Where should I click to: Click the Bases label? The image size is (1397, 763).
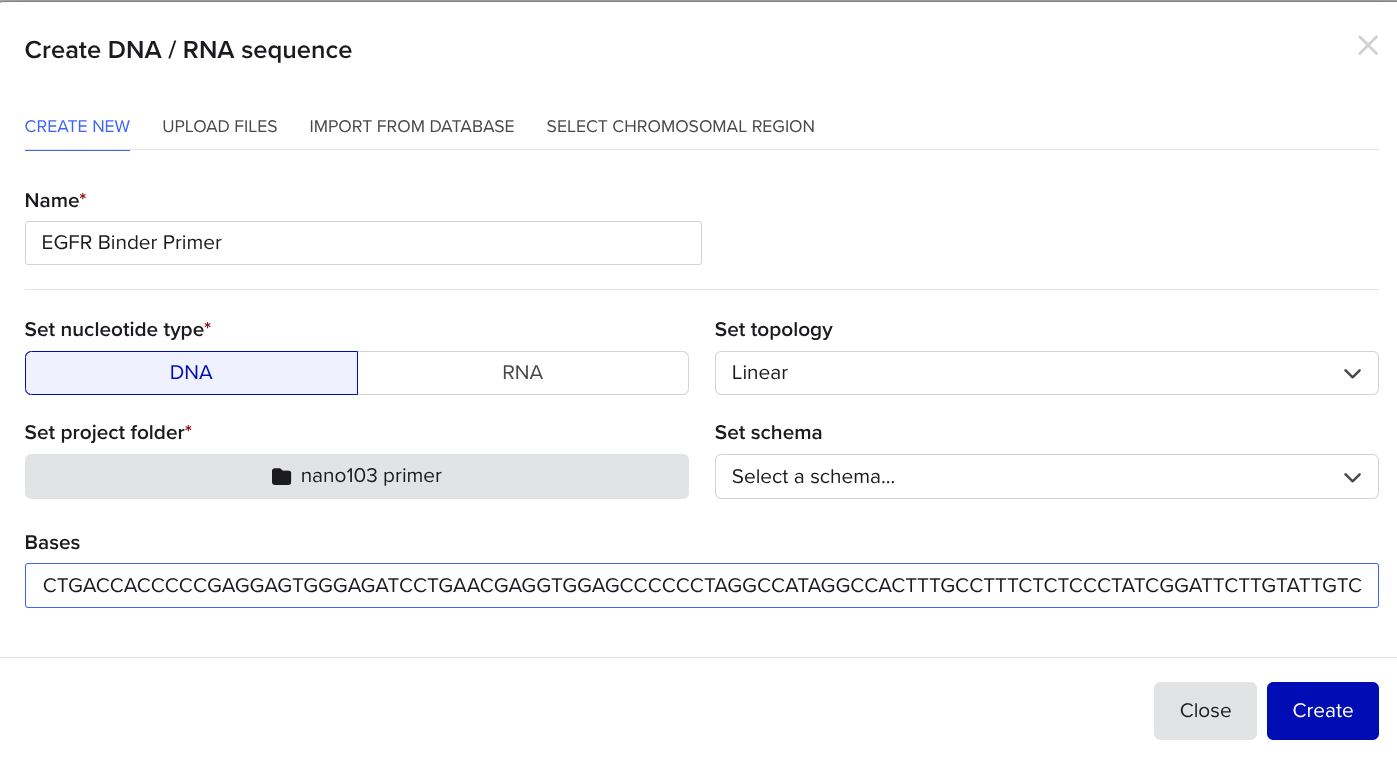coord(52,543)
